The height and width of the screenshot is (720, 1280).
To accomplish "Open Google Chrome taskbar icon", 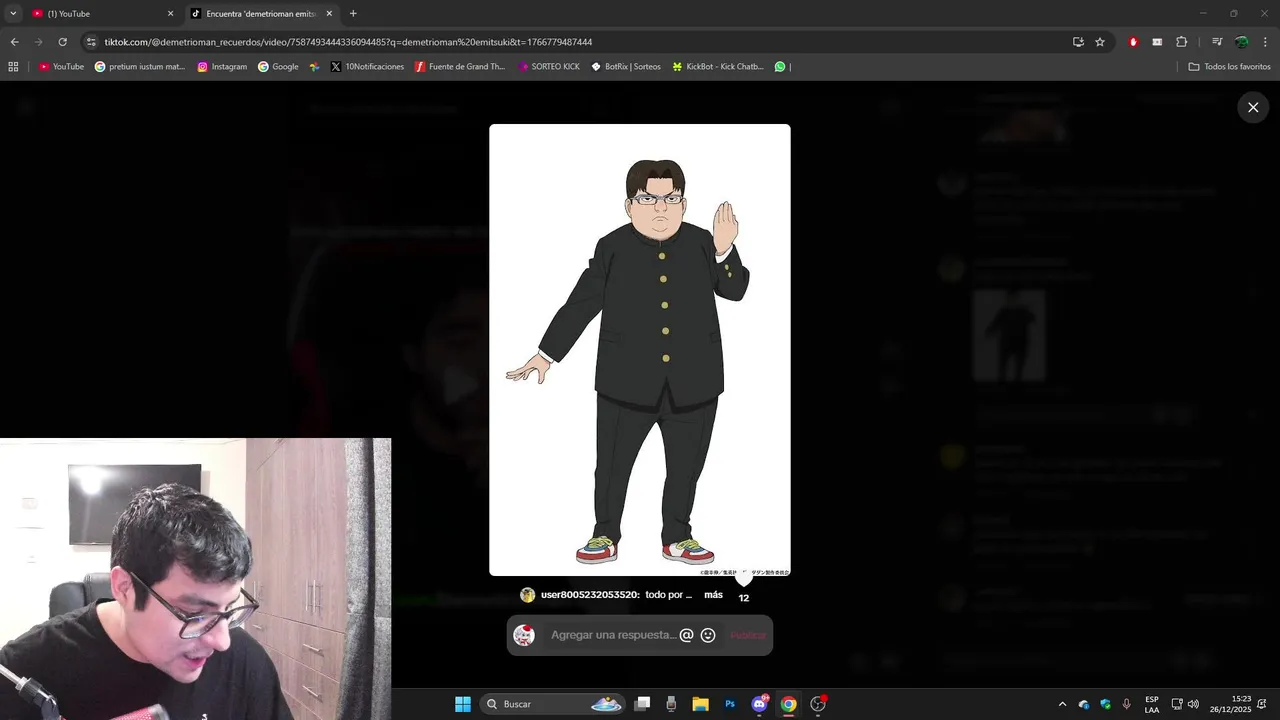I will point(788,704).
